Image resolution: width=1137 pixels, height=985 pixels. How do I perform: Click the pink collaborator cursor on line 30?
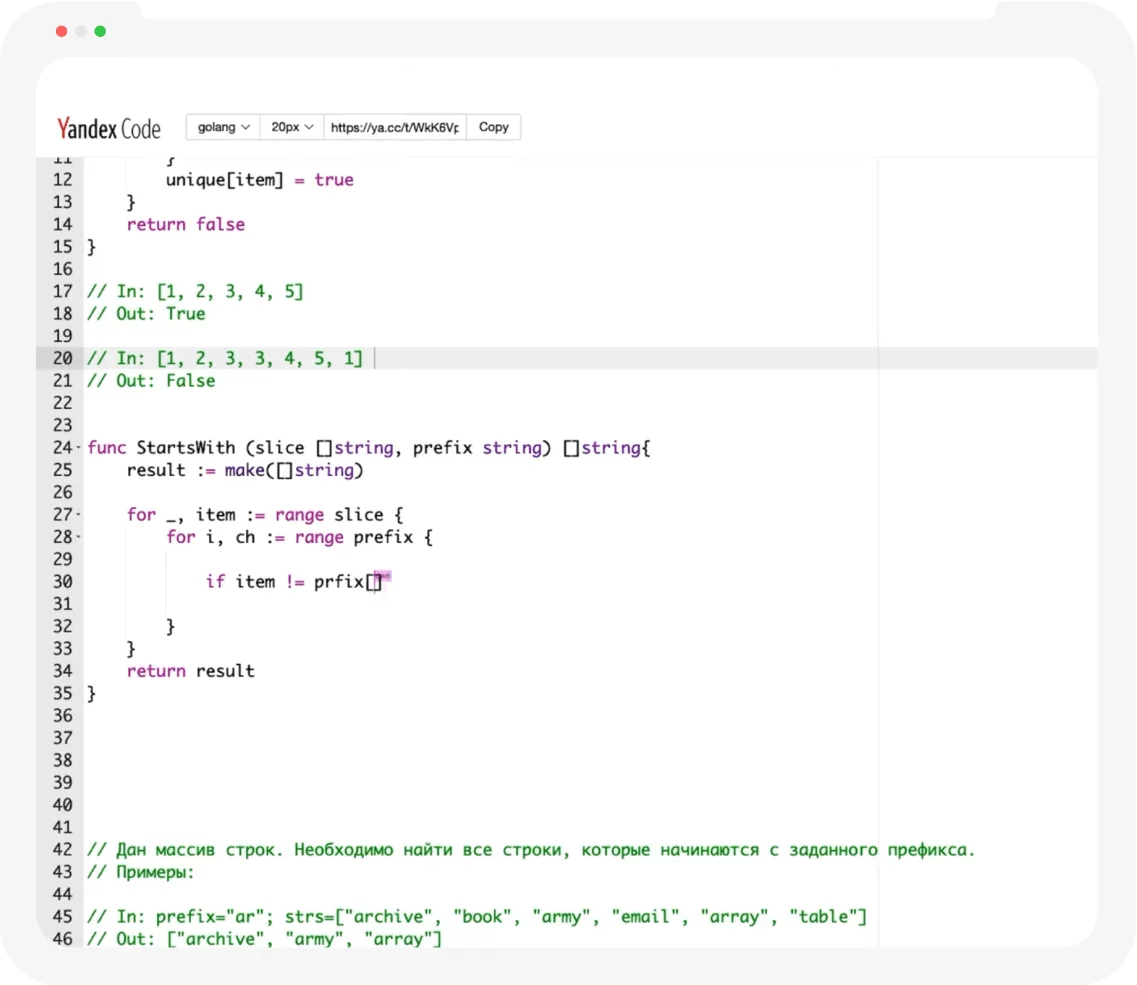(x=383, y=579)
